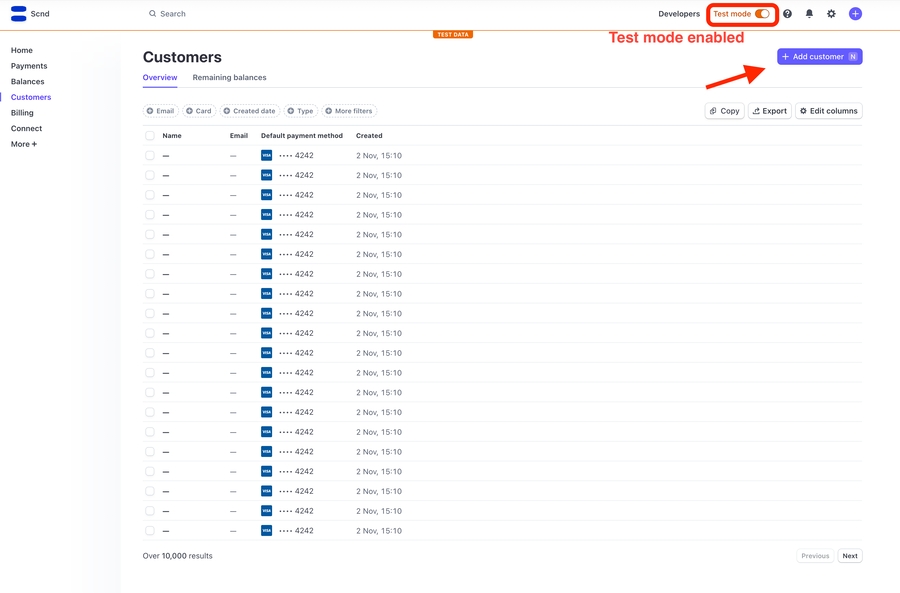This screenshot has height=593, width=900.
Task: Check the select-all header checkbox
Action: pyautogui.click(x=150, y=136)
